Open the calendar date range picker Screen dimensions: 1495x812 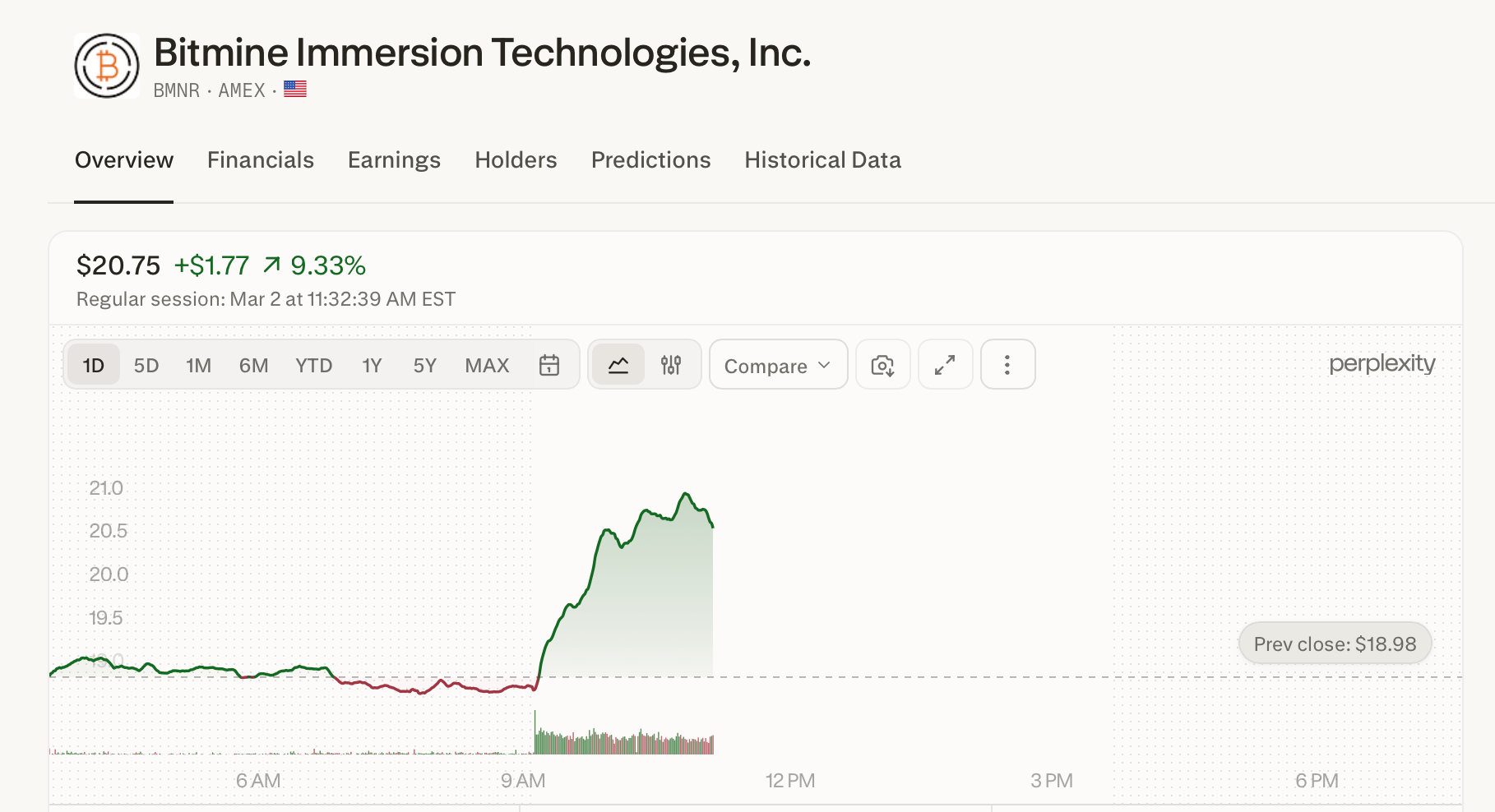tap(549, 365)
